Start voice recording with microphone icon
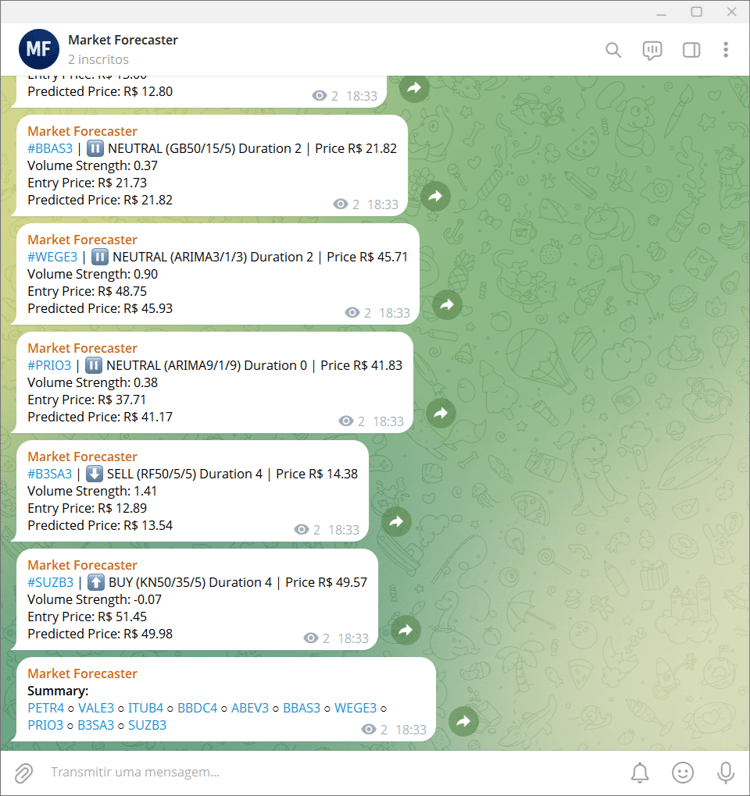This screenshot has width=750, height=796. 726,773
